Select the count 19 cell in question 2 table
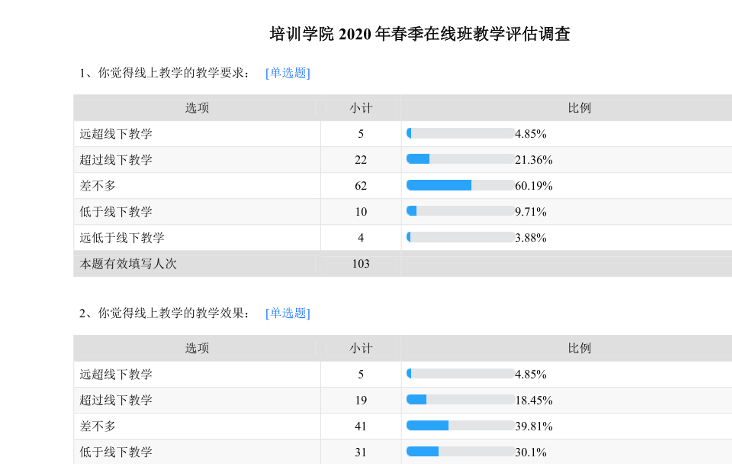The image size is (732, 464). tap(361, 400)
